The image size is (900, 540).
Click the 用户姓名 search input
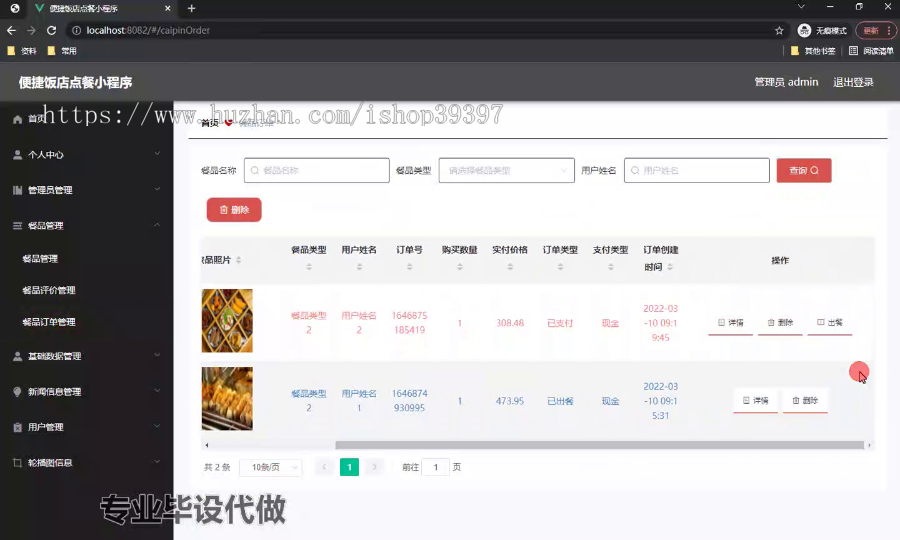pyautogui.click(x=697, y=170)
